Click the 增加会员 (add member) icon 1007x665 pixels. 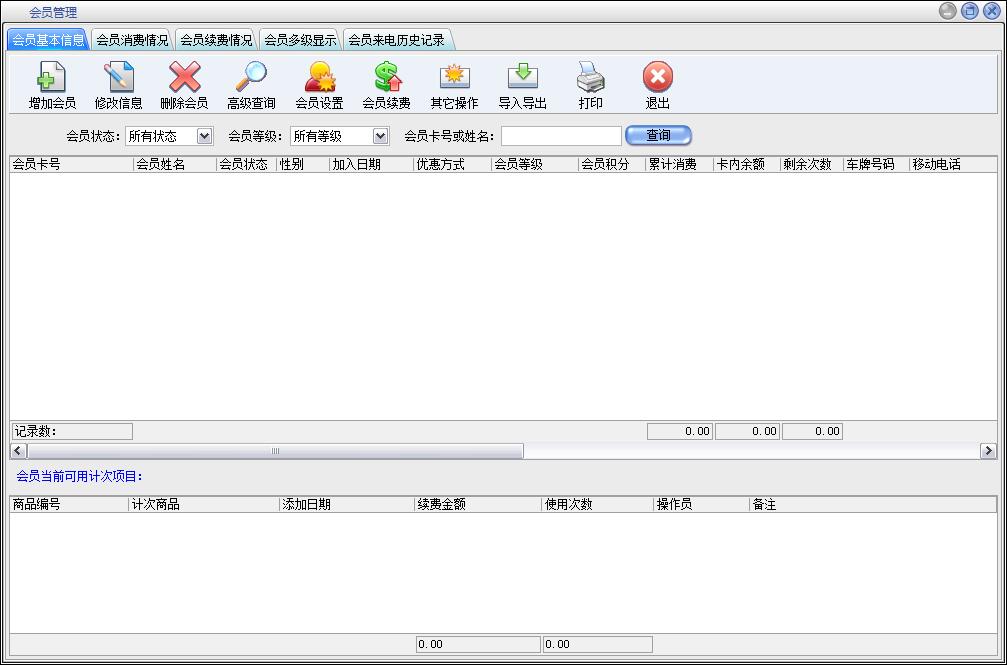click(52, 78)
